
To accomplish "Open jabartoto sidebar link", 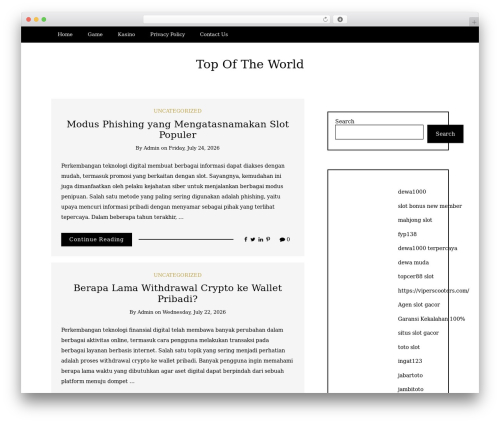I will 410,375.
